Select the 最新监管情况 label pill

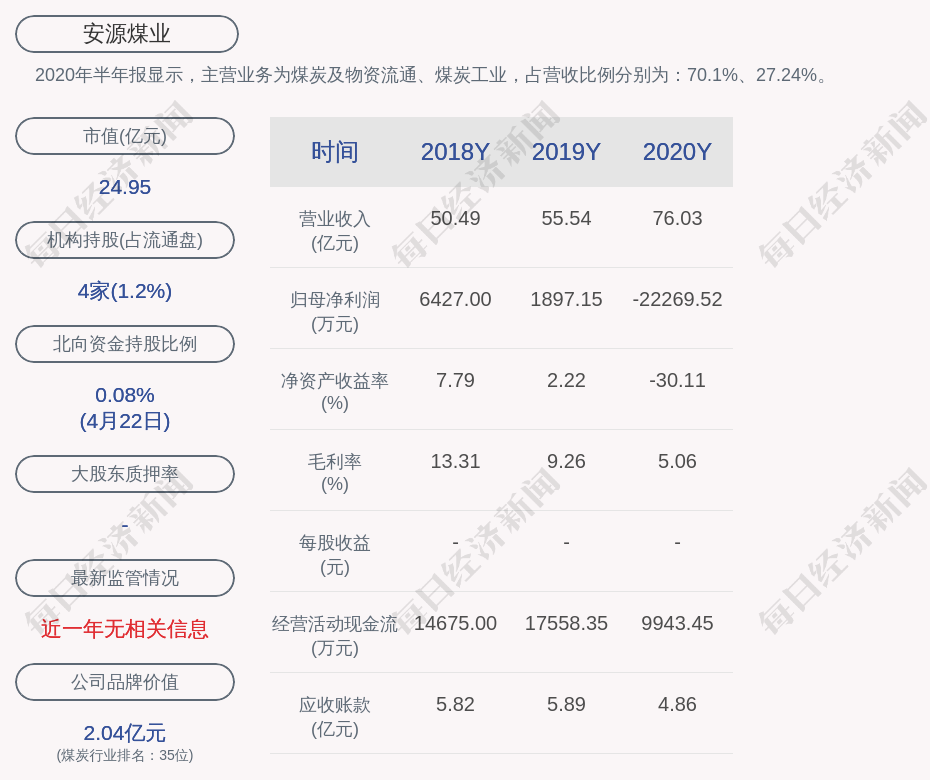(x=125, y=578)
